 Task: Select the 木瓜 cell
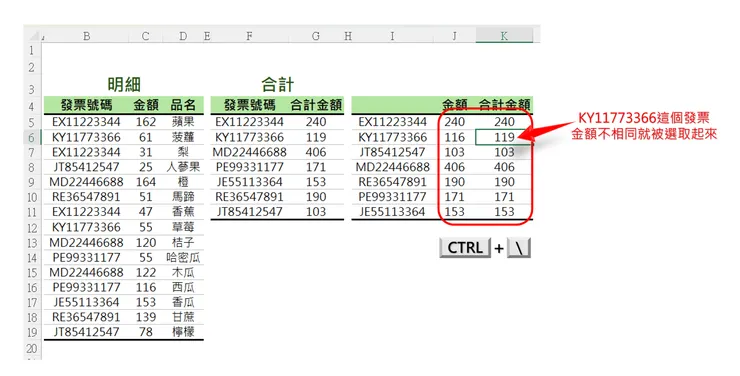click(x=183, y=273)
